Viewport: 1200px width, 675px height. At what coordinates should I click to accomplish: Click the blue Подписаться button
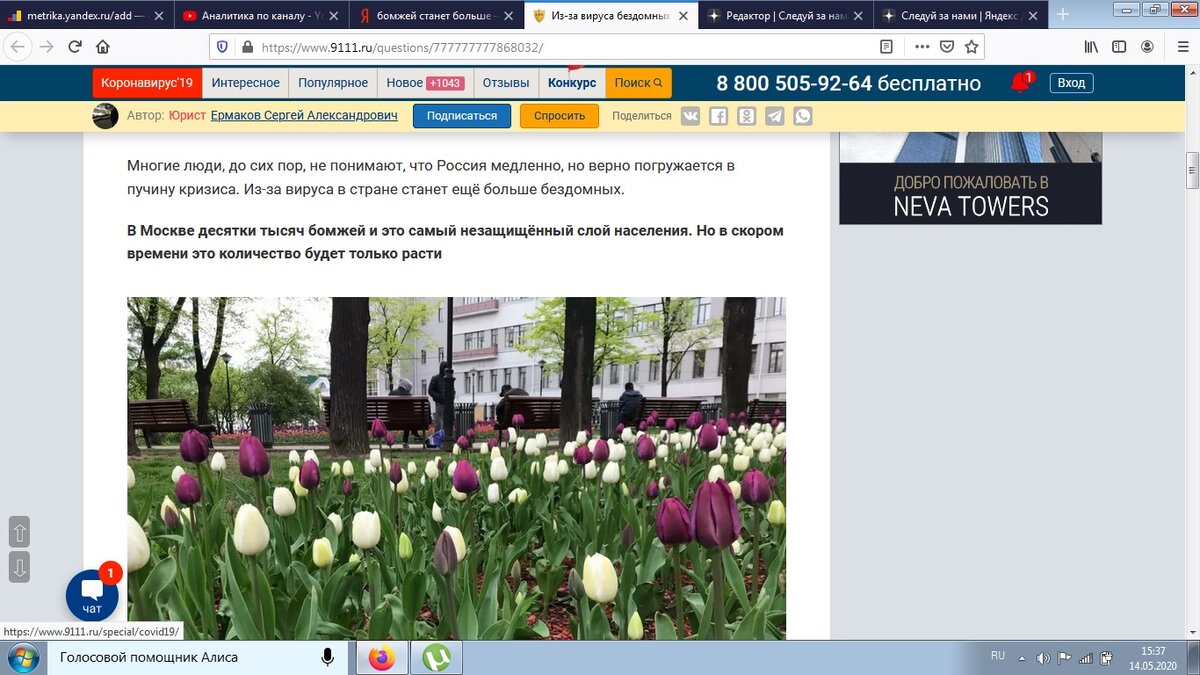pyautogui.click(x=462, y=116)
